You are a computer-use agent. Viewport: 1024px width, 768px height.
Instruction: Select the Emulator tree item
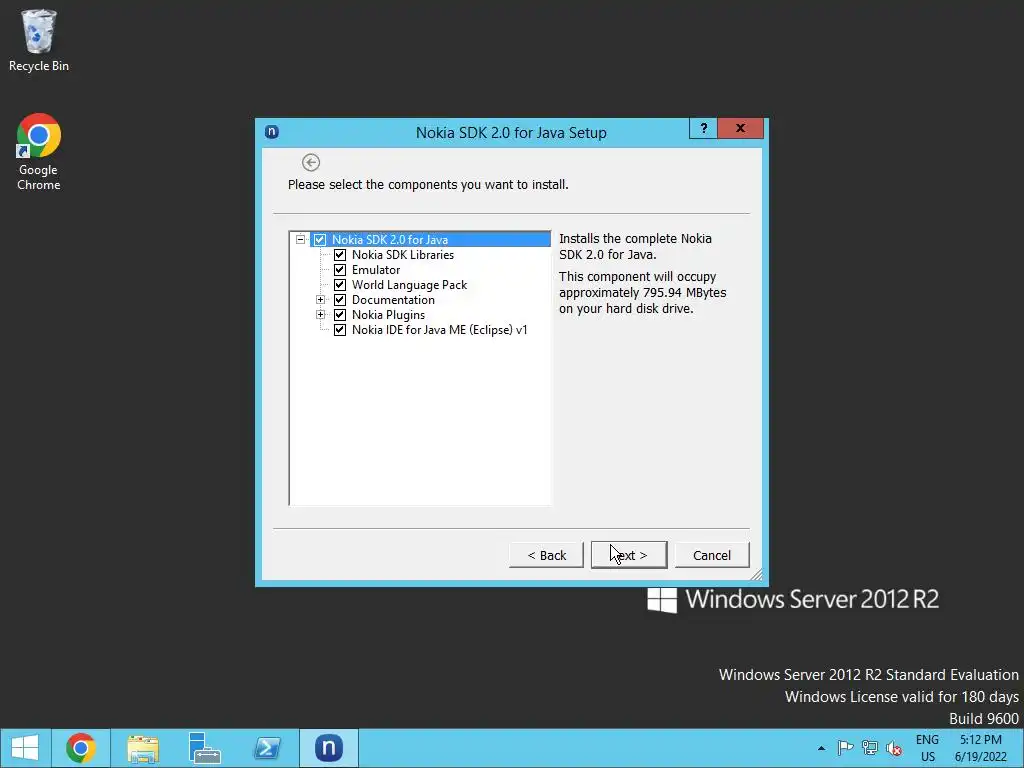376,270
